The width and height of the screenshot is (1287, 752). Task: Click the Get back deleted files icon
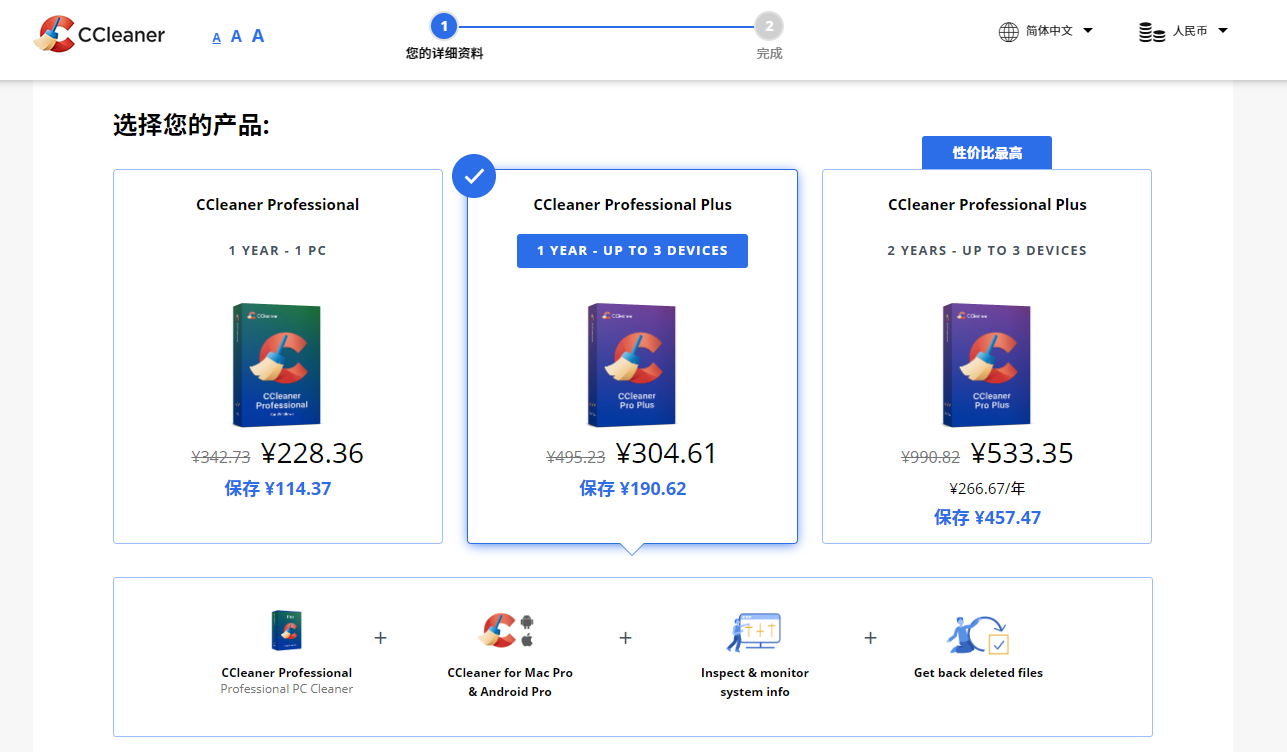tap(978, 634)
